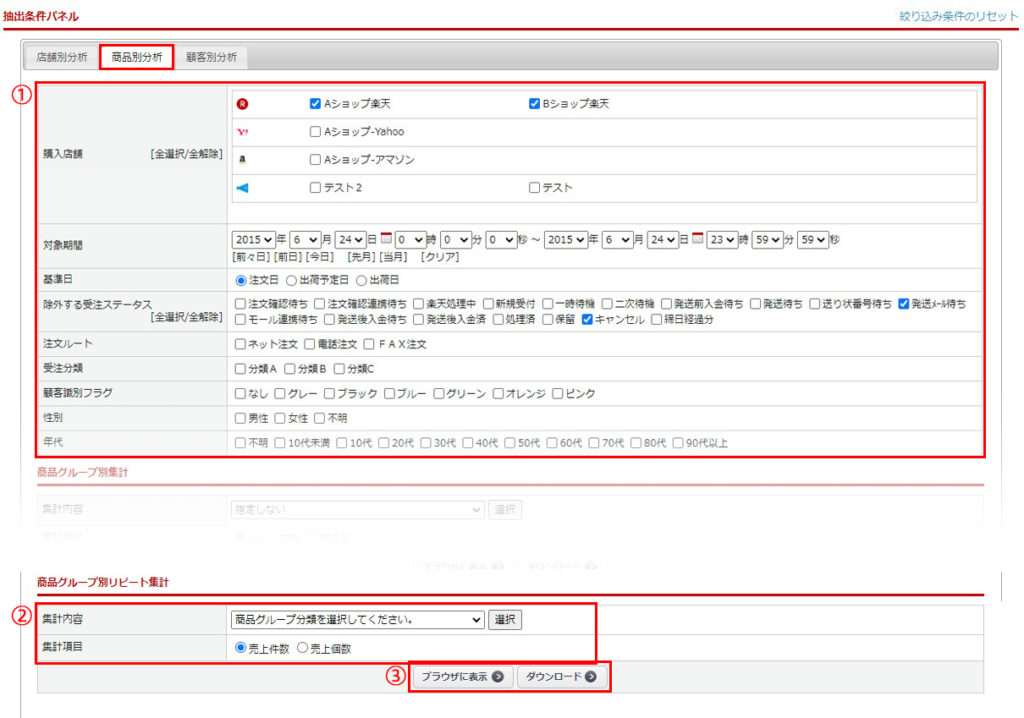Select the 出荷日 radio button
The image size is (1024, 718).
click(361, 280)
